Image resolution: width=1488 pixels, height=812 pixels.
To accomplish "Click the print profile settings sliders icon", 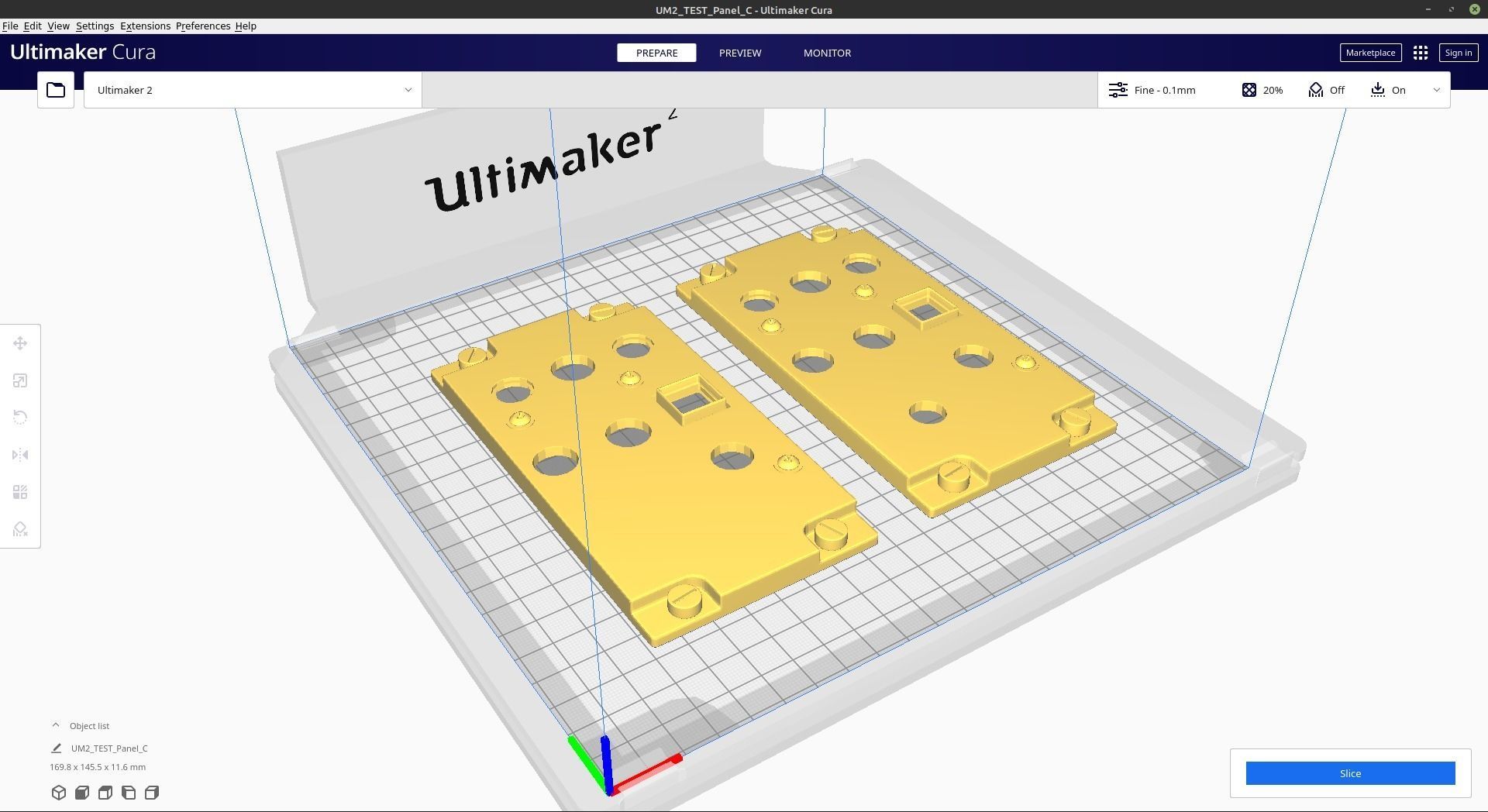I will [x=1118, y=90].
